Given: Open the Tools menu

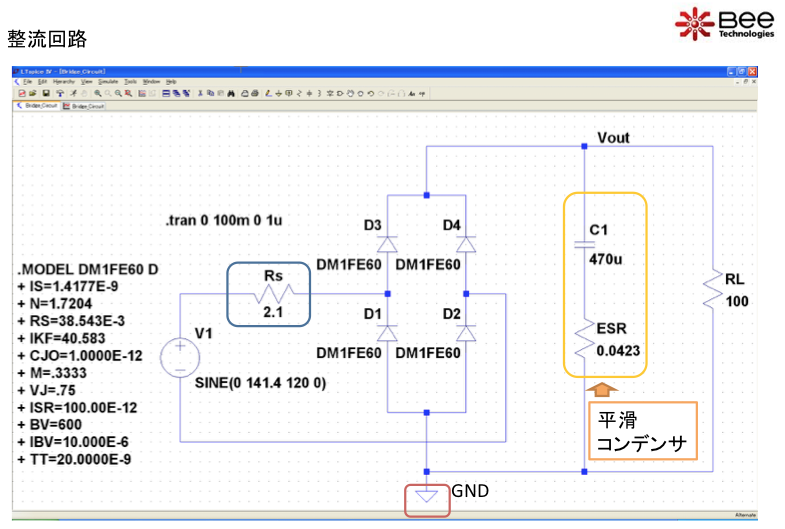Looking at the screenshot, I should click(x=130, y=81).
